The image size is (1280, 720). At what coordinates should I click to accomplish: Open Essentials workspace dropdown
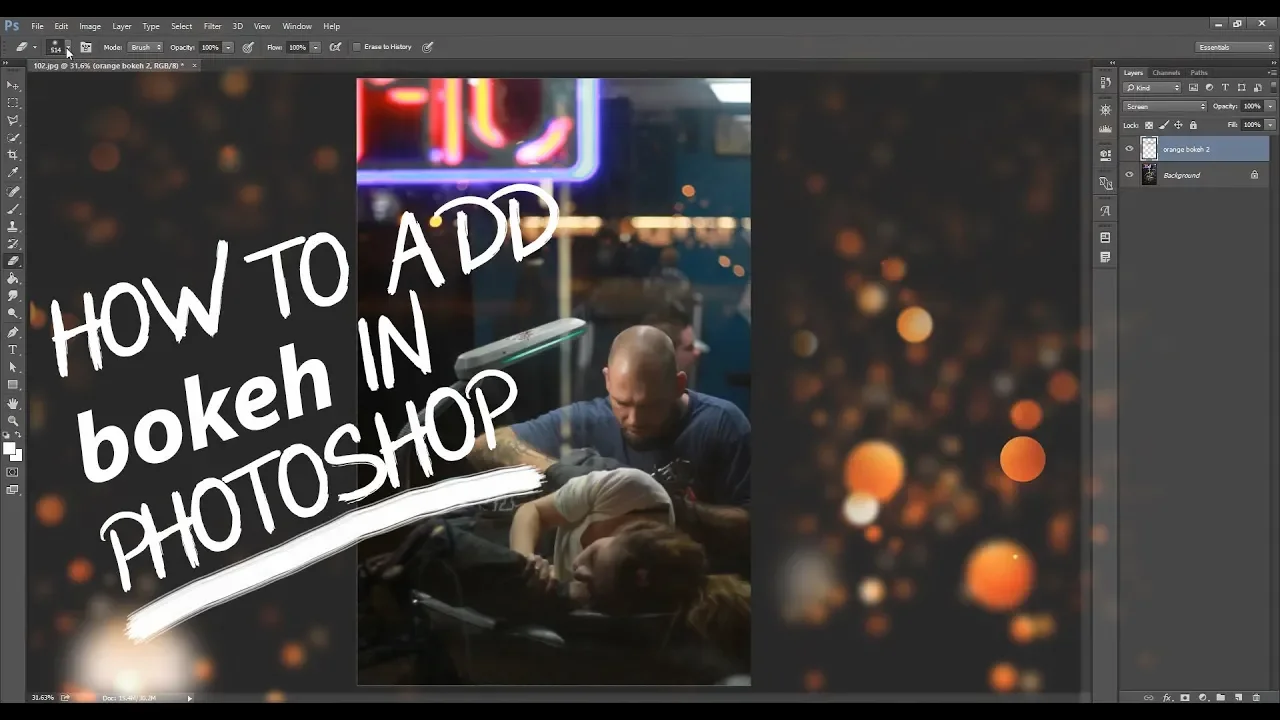1235,47
